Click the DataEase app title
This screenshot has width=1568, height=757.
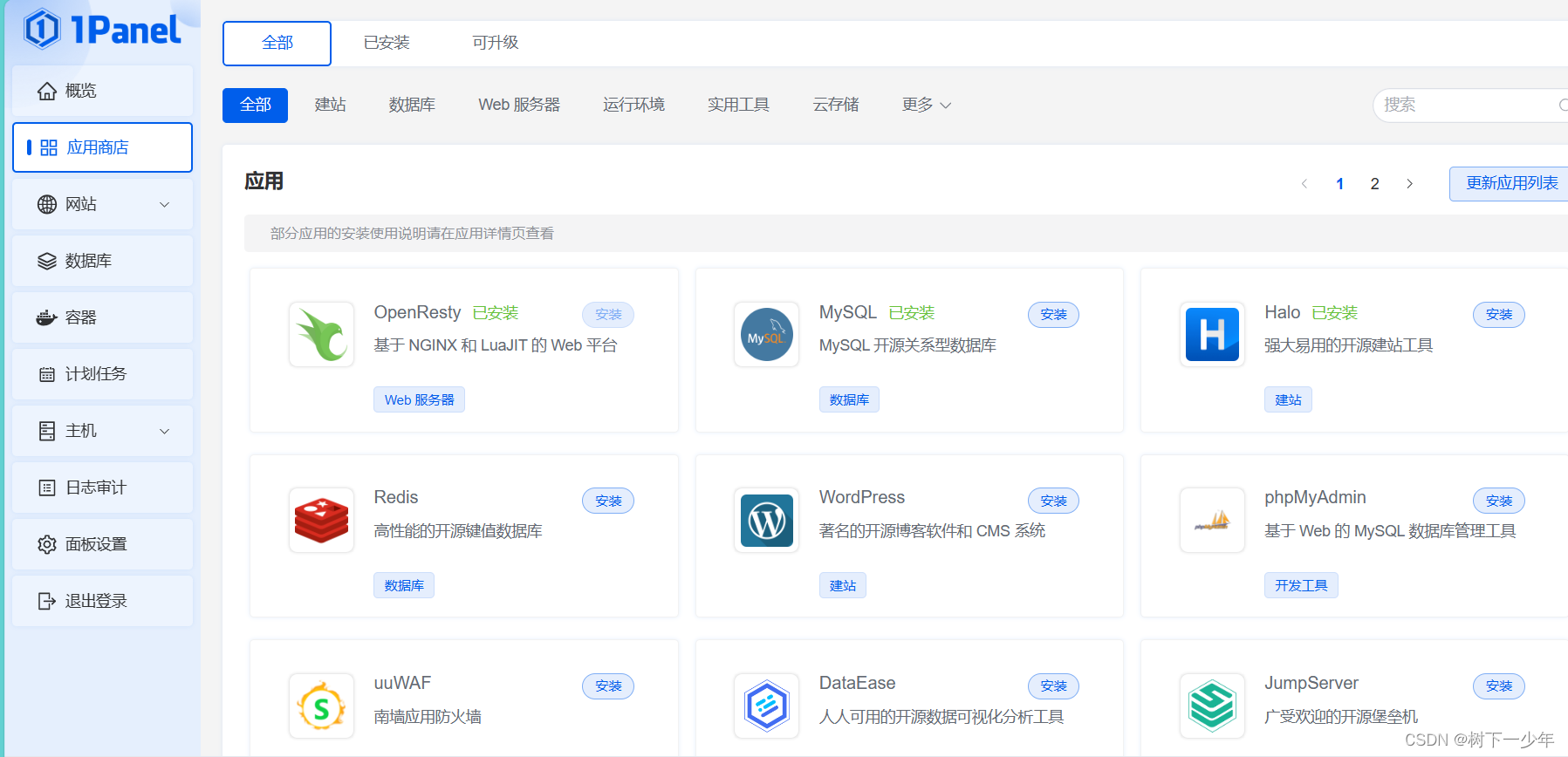[857, 683]
